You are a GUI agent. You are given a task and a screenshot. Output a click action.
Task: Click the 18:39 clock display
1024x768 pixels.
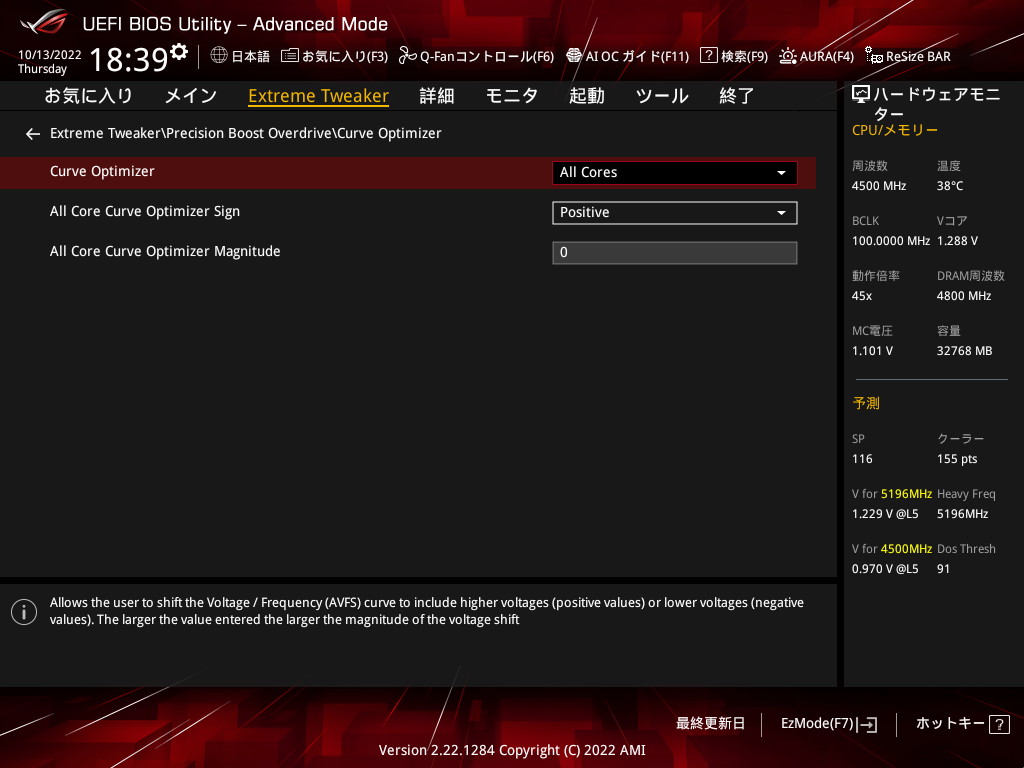tap(129, 59)
